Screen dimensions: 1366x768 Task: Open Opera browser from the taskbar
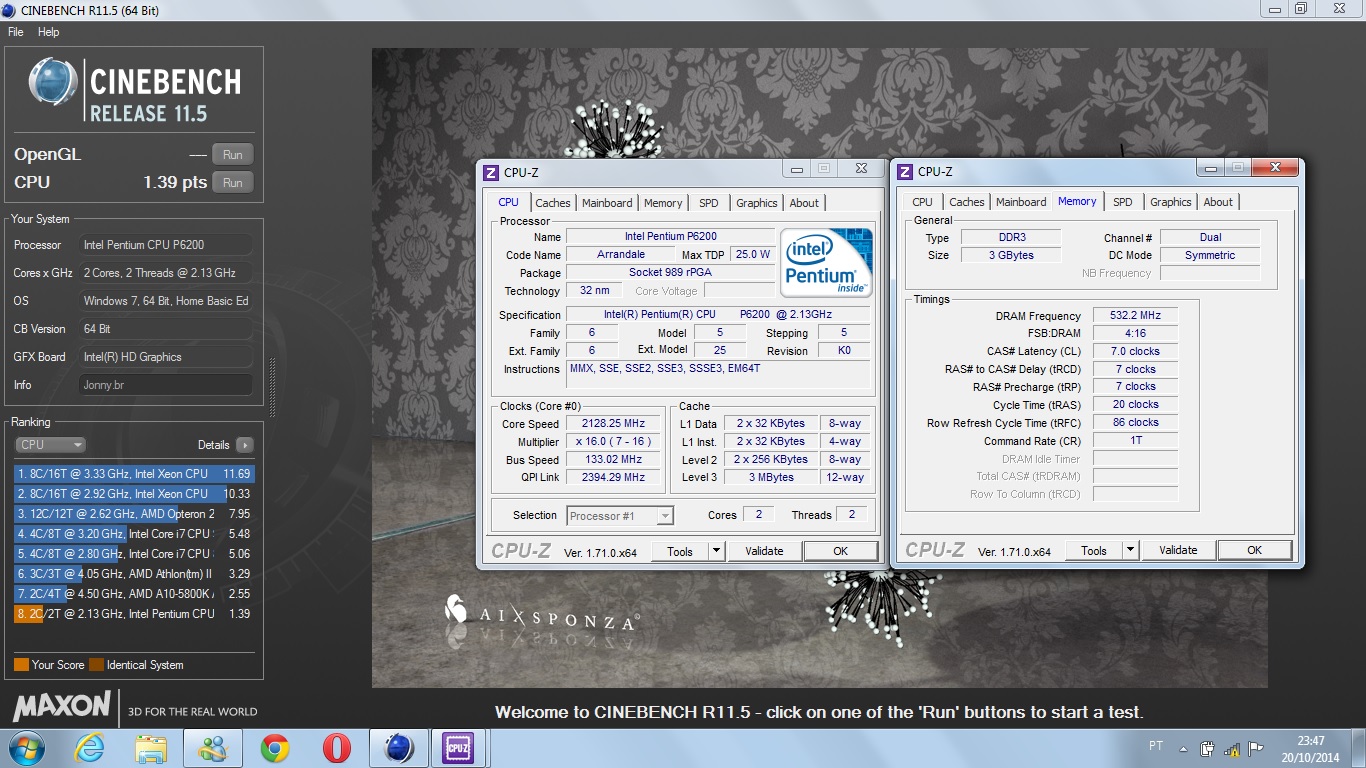coord(336,748)
